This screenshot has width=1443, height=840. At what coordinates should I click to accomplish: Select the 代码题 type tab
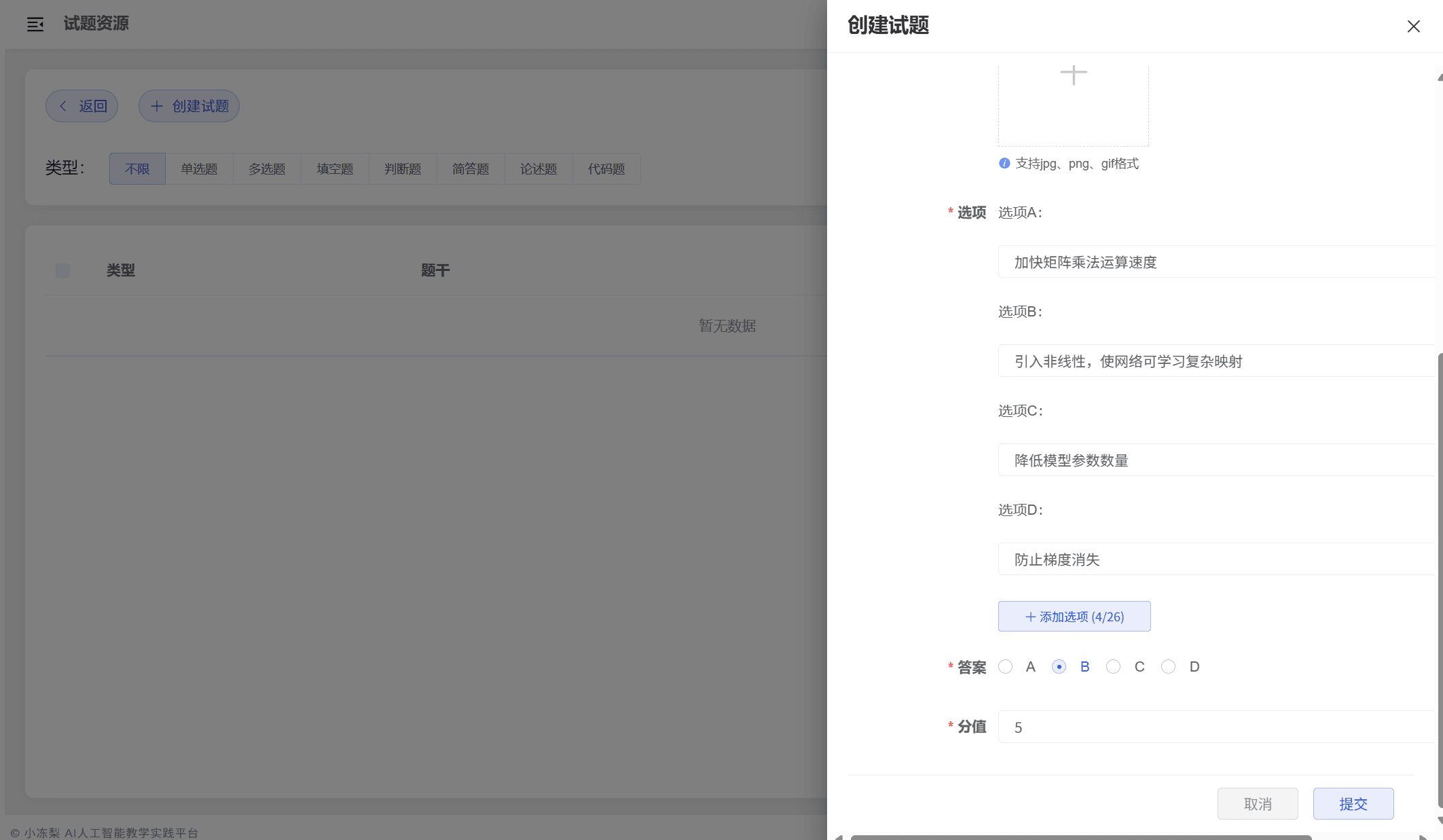tap(606, 169)
